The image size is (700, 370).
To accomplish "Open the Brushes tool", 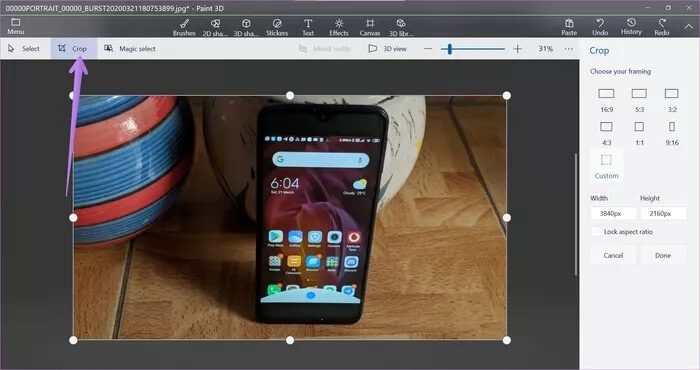I will tap(184, 27).
